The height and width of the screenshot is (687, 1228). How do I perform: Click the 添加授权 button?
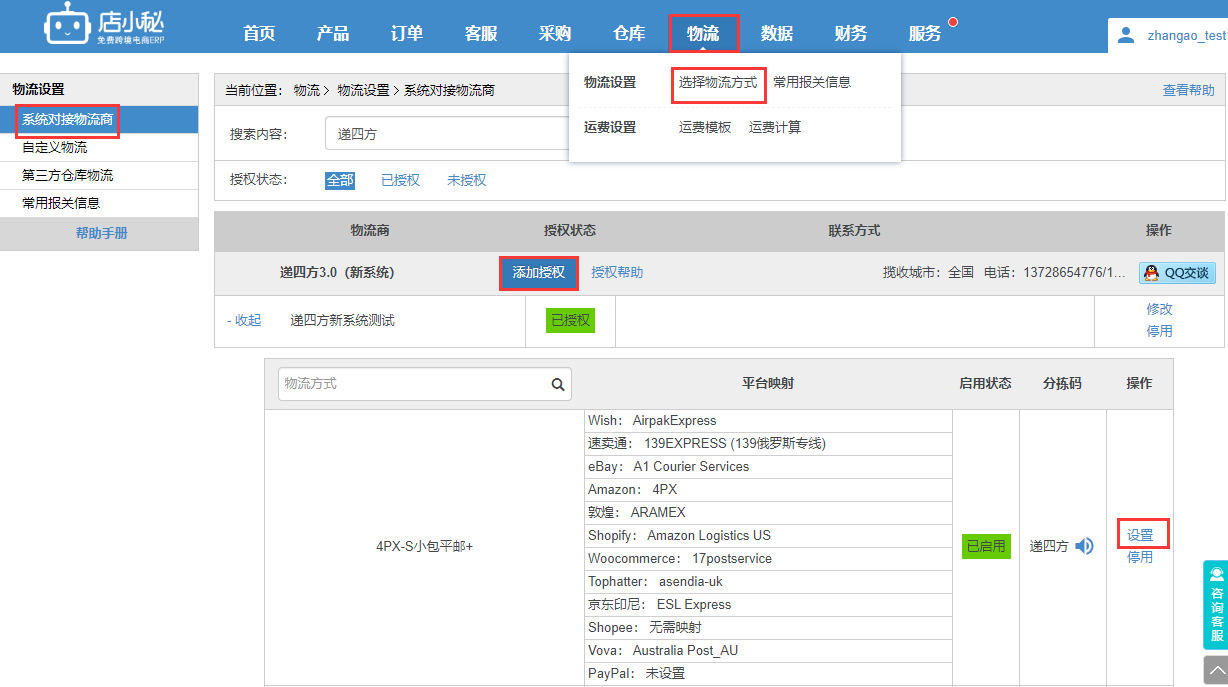pyautogui.click(x=539, y=273)
